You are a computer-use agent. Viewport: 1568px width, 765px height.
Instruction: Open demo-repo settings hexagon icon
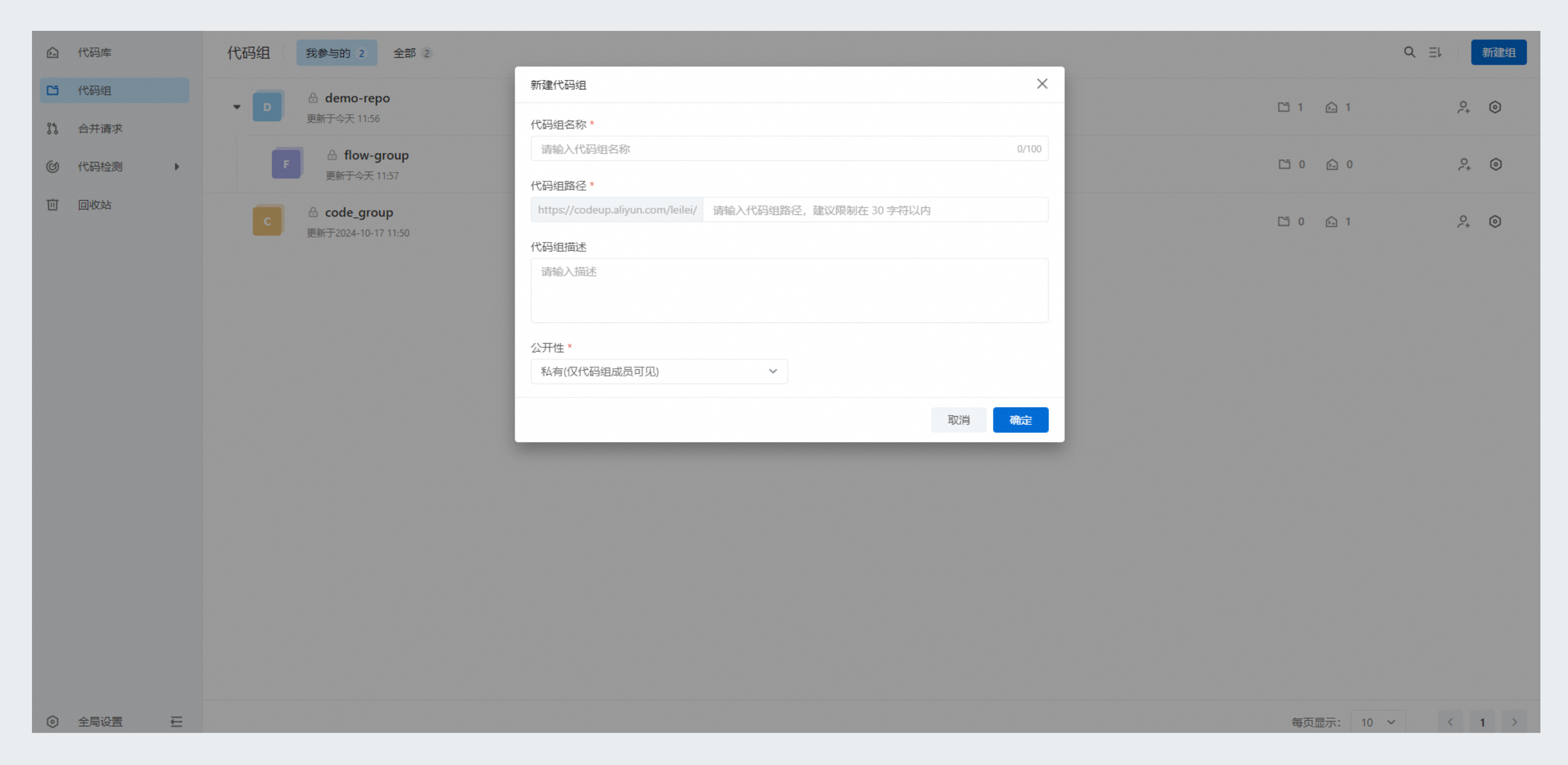point(1495,107)
